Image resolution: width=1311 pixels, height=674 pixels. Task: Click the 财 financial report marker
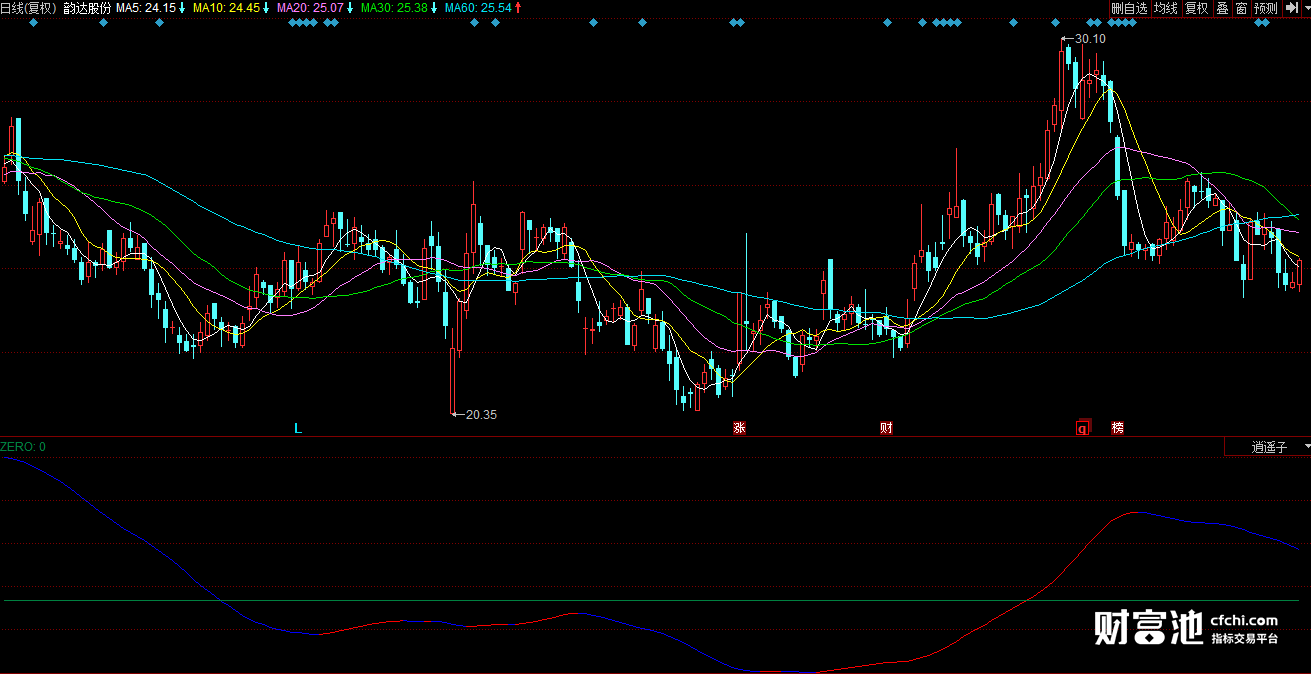tap(886, 428)
